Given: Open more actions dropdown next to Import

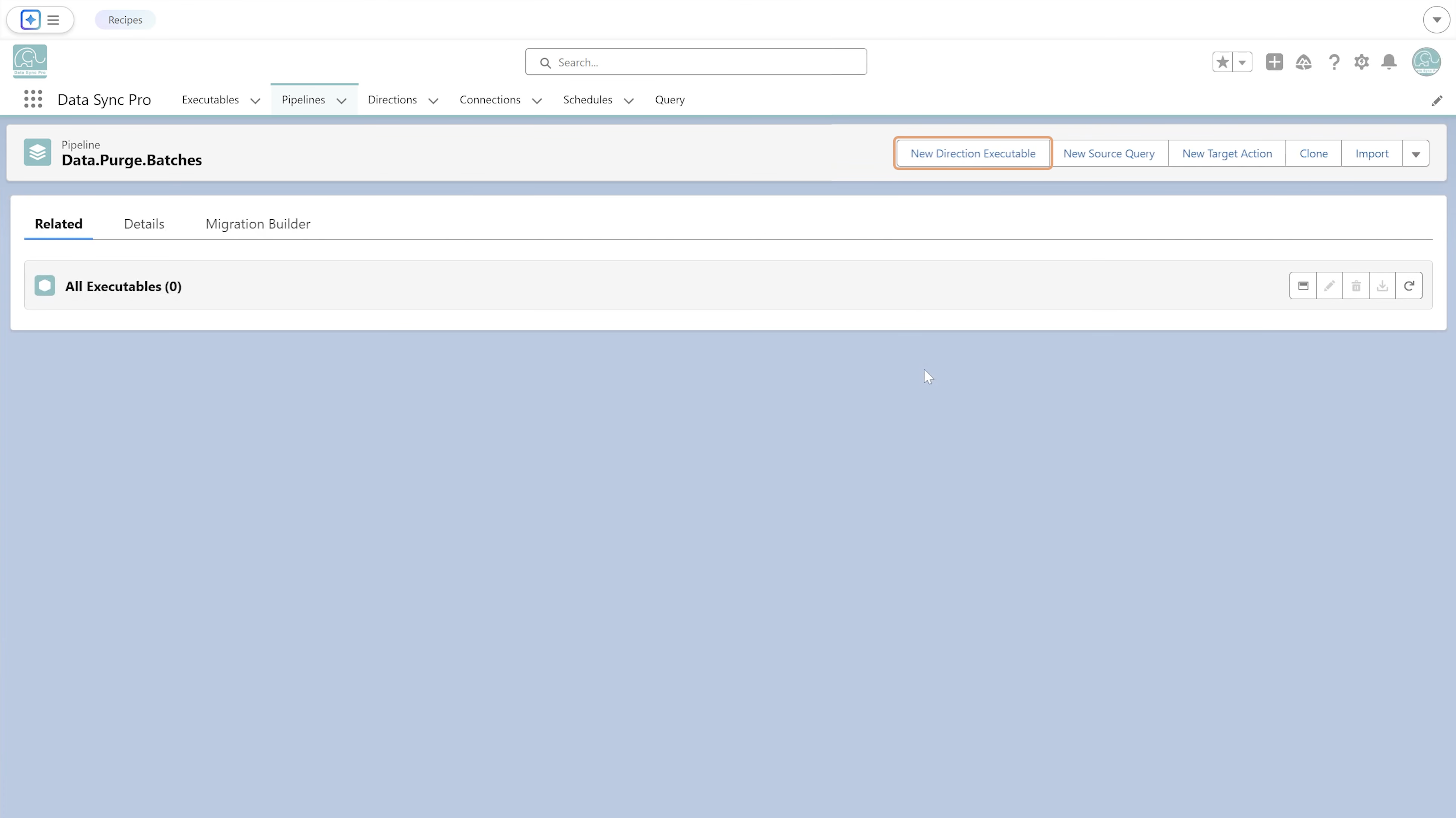Looking at the screenshot, I should tap(1416, 154).
